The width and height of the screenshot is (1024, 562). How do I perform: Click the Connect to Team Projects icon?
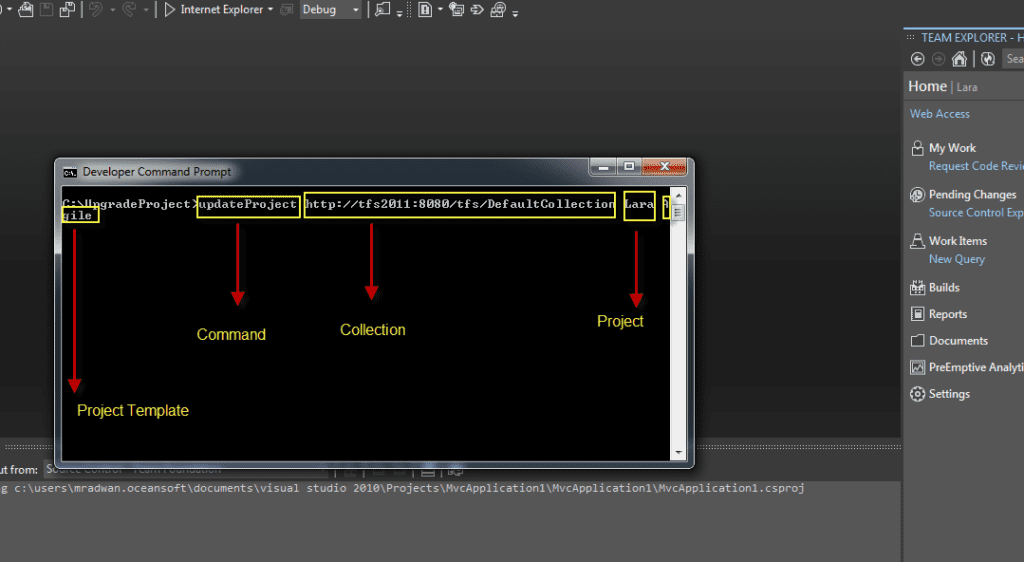tap(988, 59)
